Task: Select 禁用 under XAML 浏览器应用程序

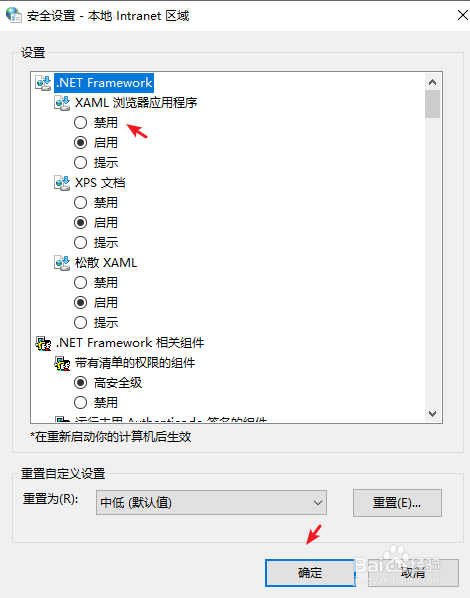Action: click(80, 123)
